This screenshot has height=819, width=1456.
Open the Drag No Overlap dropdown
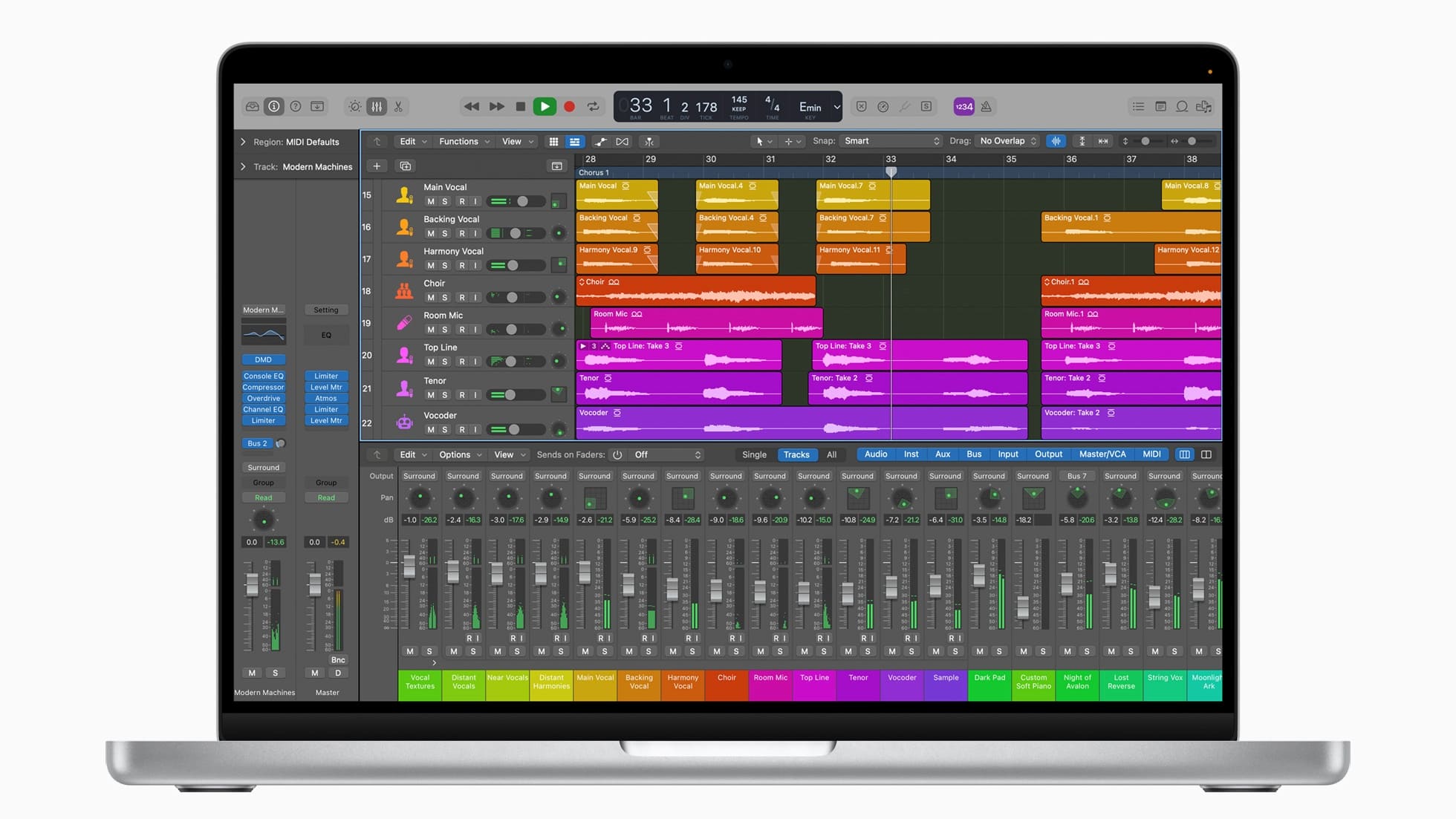point(1007,141)
